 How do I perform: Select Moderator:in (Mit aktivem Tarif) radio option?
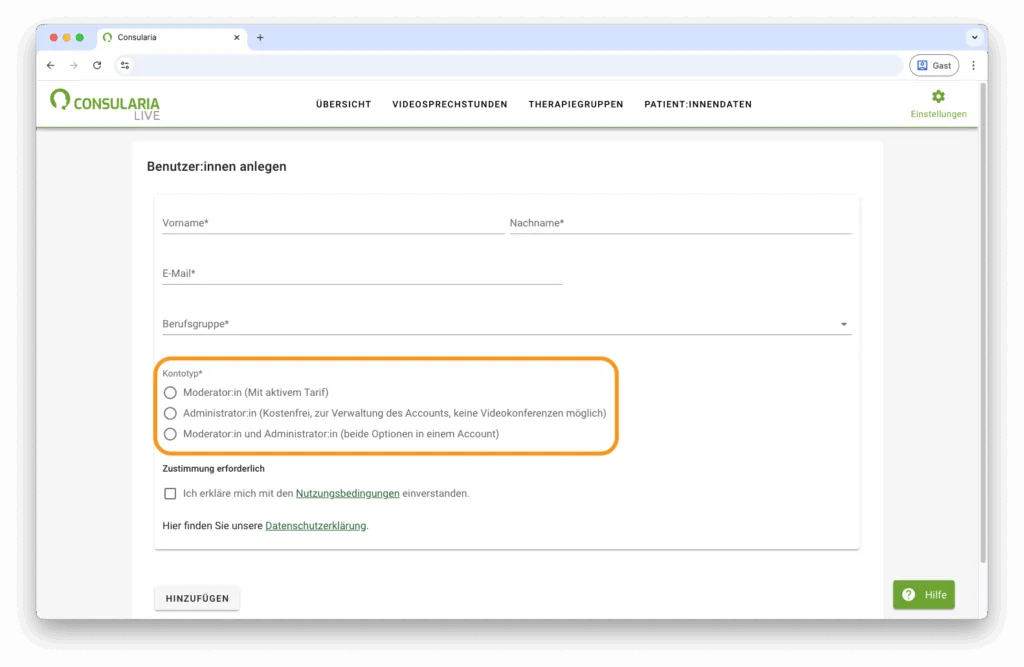(170, 392)
